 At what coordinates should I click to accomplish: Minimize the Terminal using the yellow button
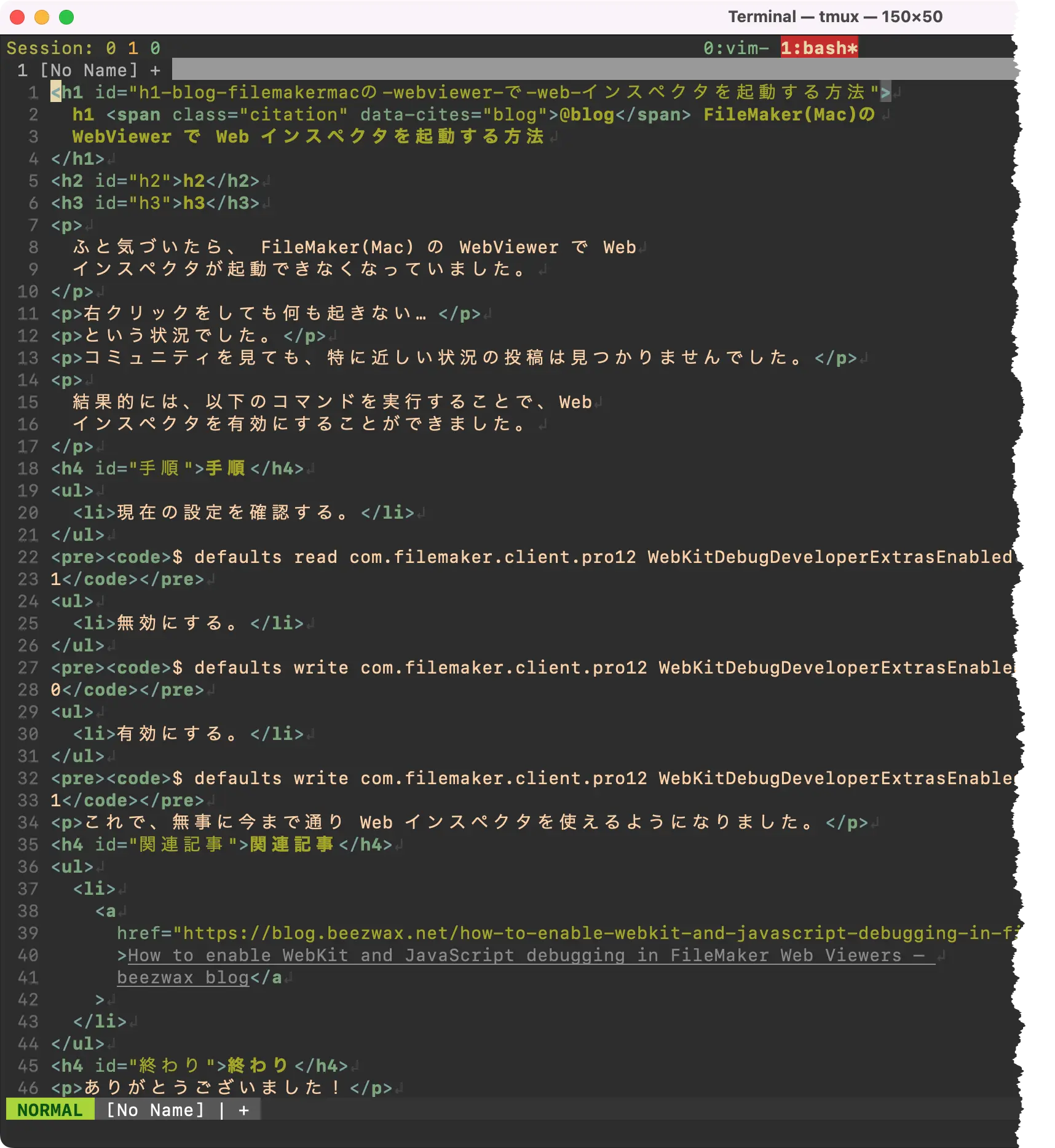(x=42, y=17)
